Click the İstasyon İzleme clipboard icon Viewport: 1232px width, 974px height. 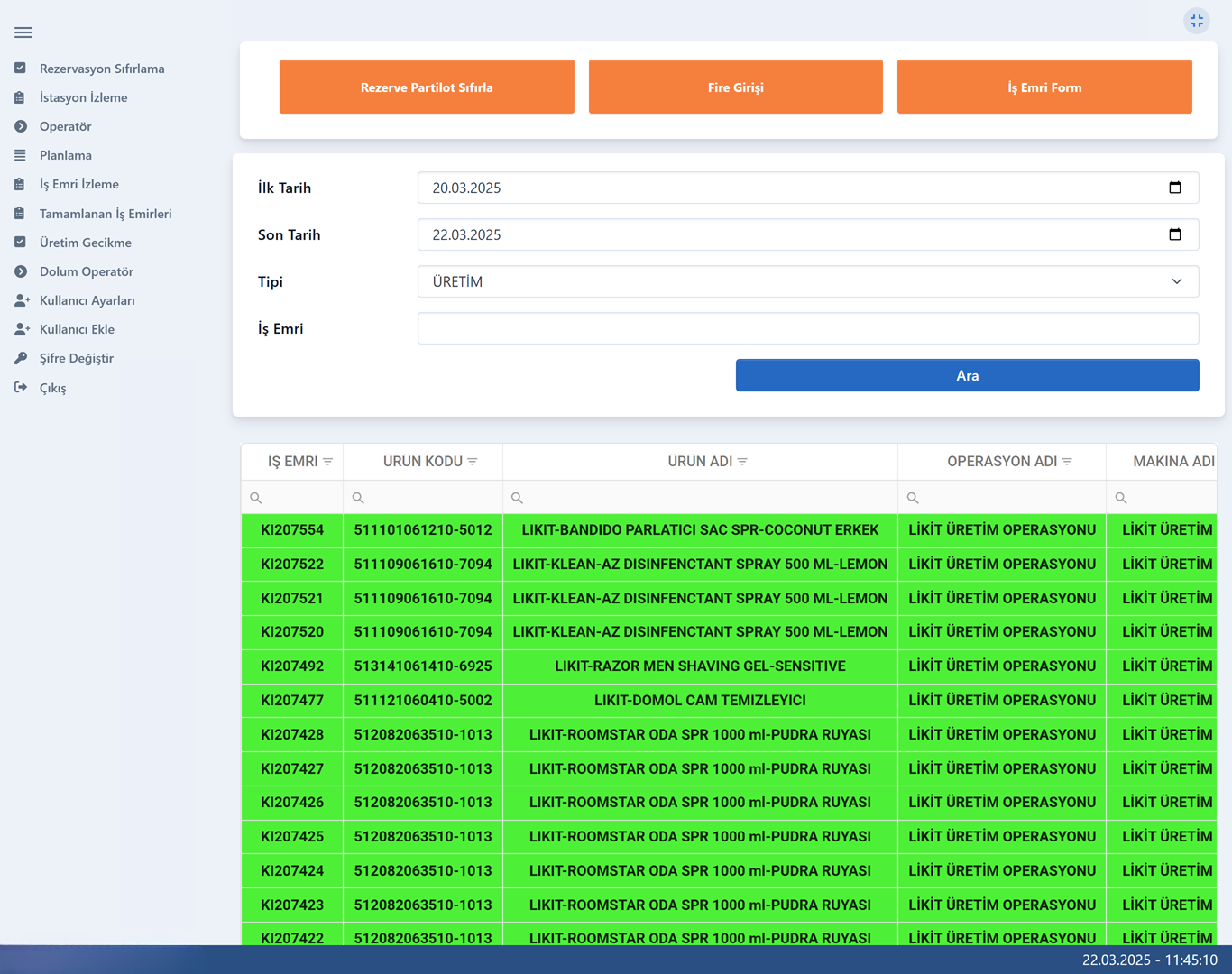[20, 97]
